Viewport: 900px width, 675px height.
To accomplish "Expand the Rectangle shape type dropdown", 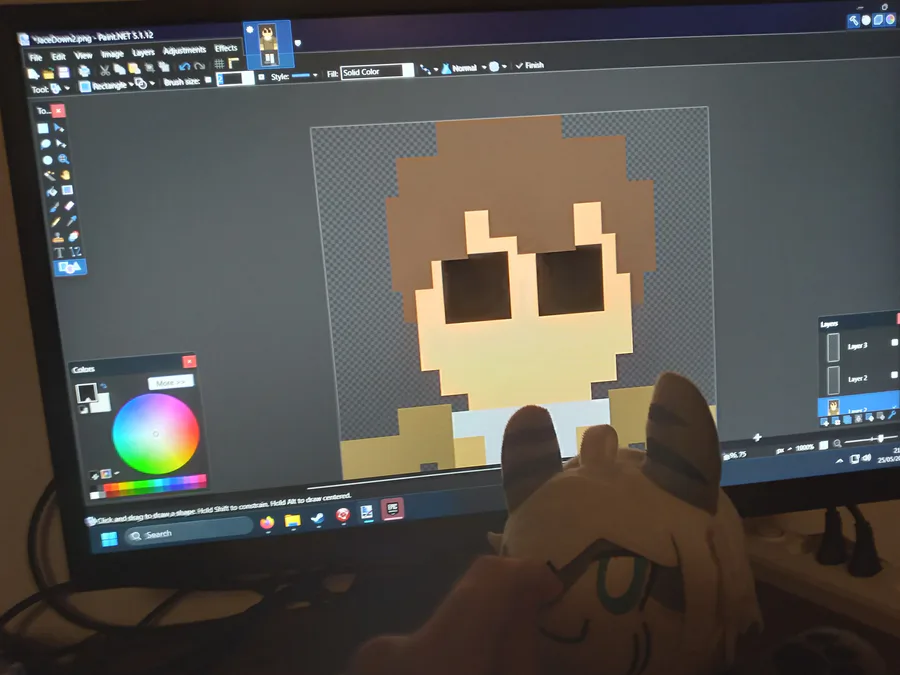I will [107, 86].
